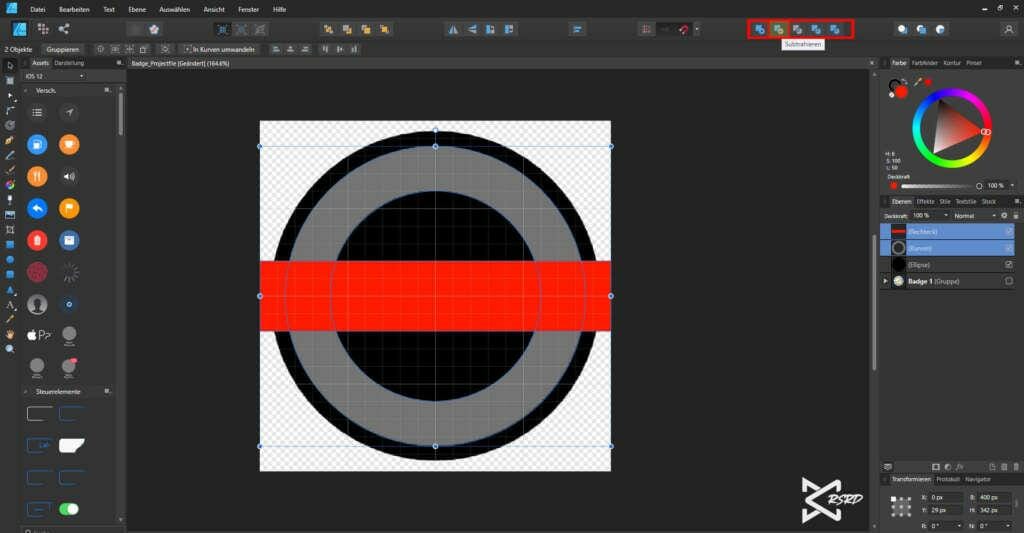
Task: Click the Subtrahieren boolean operation icon
Action: click(x=778, y=29)
